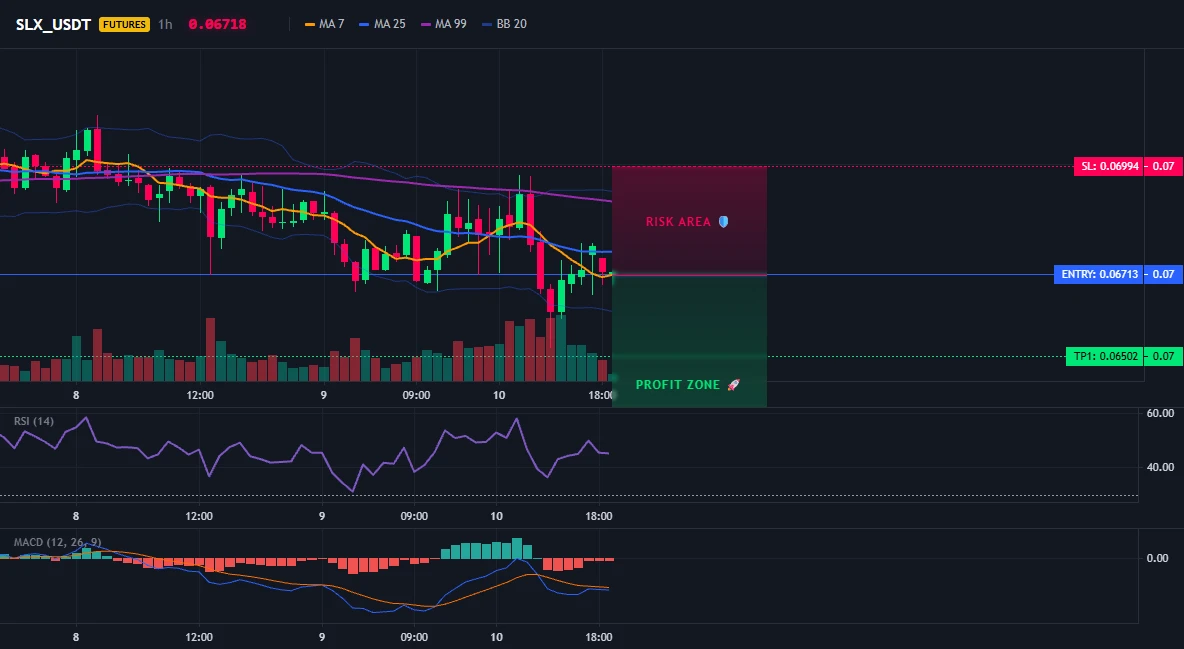Viewport: 1184px width, 649px height.
Task: Click the 18:00 label under the RSI panel
Action: coord(599,516)
